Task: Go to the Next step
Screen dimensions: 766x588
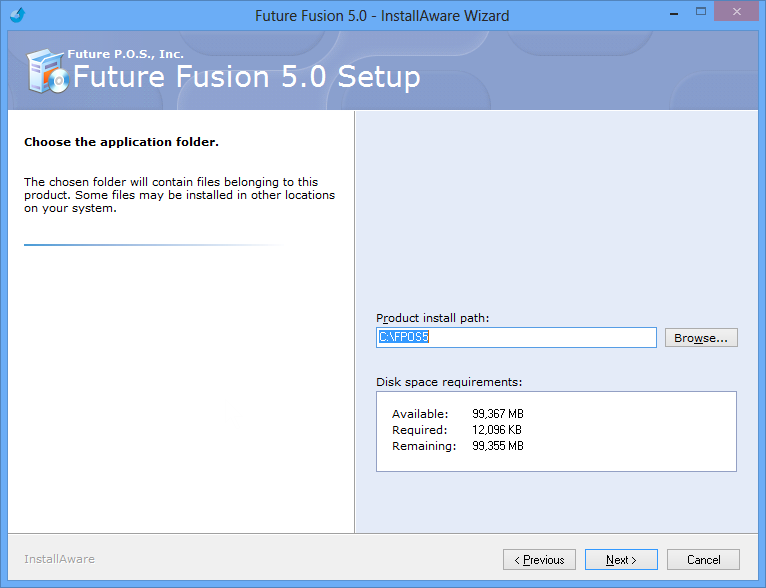Action: click(621, 560)
